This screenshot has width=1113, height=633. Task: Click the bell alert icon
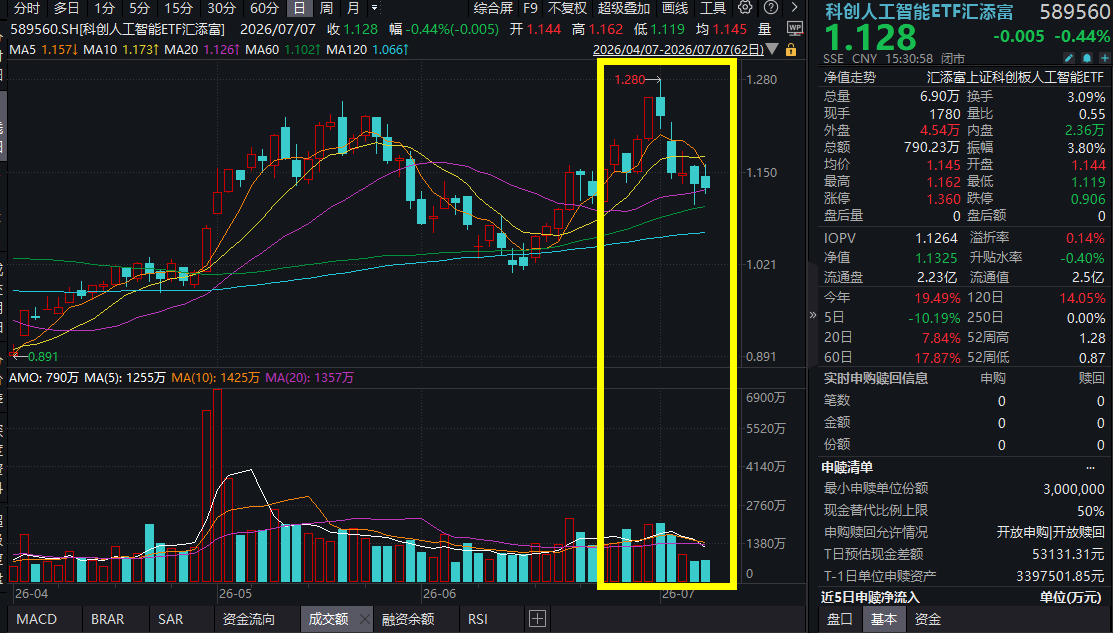[1087, 58]
